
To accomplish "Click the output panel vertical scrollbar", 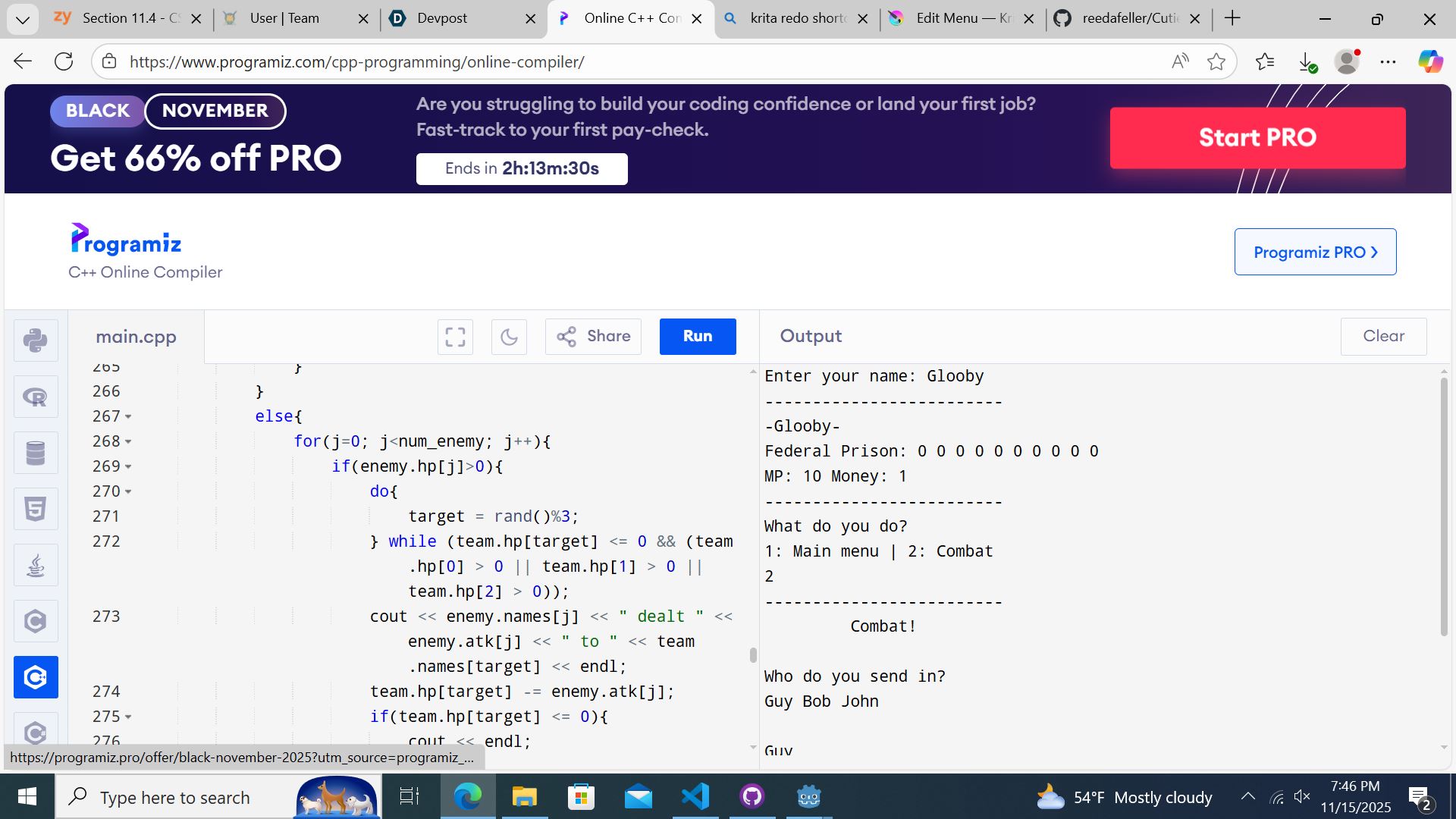I will click(x=1443, y=506).
